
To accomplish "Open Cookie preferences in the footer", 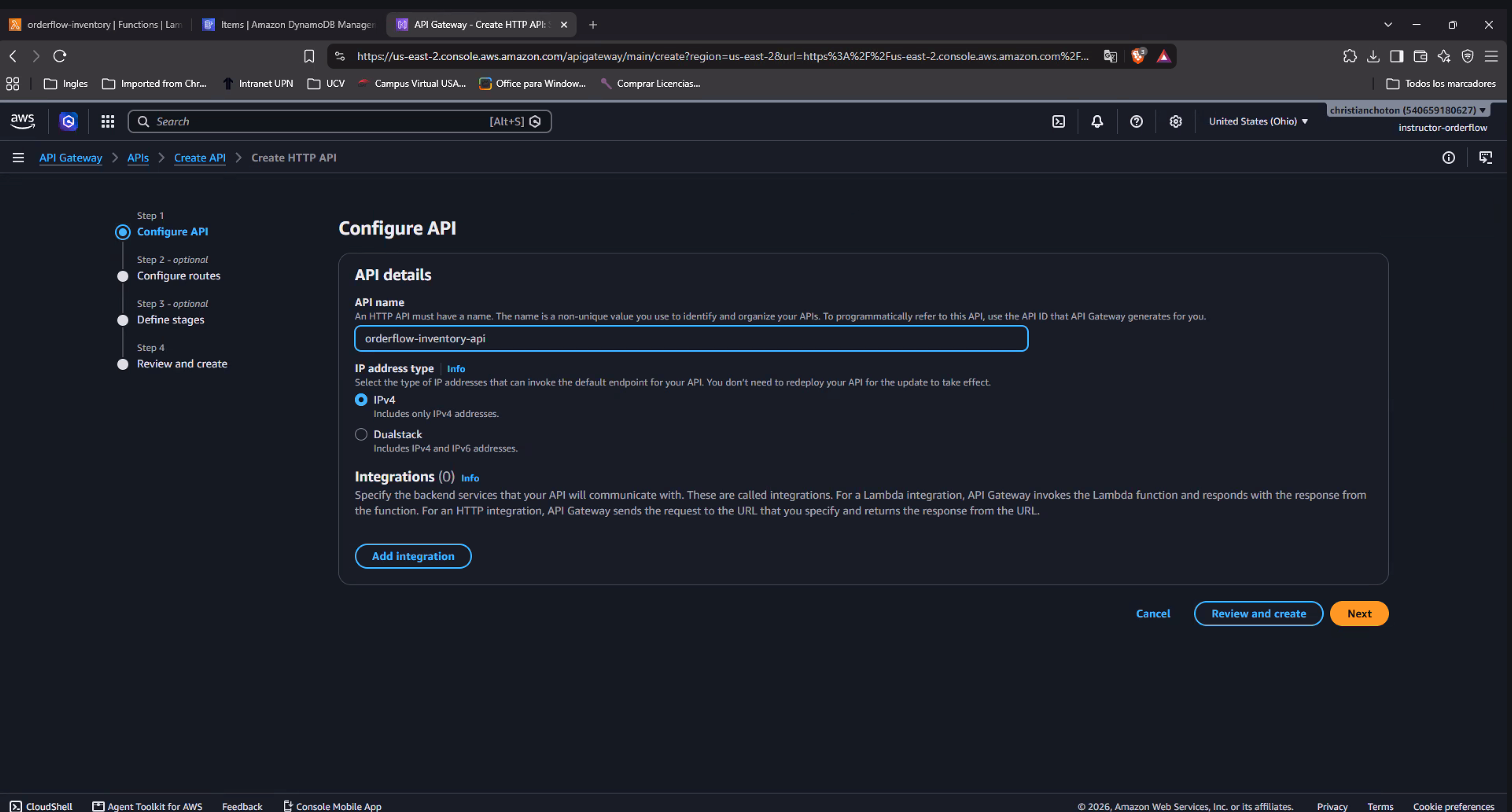I will pyautogui.click(x=1454, y=806).
